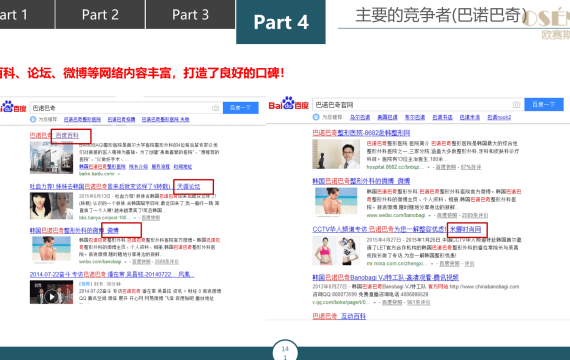Switch to the Part 3 tab

pos(190,15)
